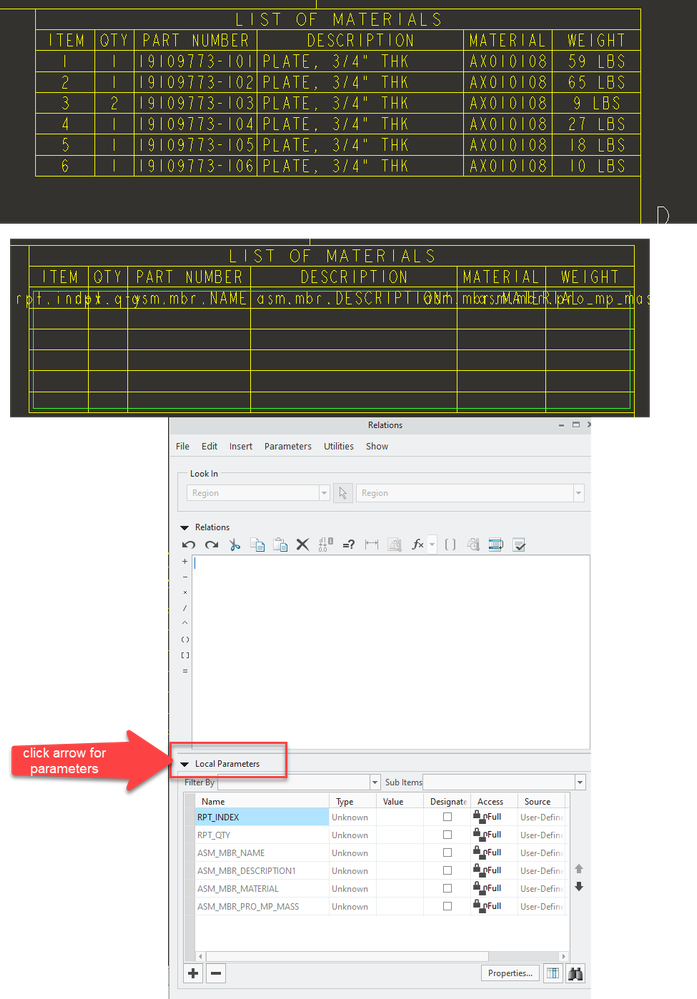The height and width of the screenshot is (999, 697).
Task: Sort relations with the blue list icon
Action: click(496, 545)
